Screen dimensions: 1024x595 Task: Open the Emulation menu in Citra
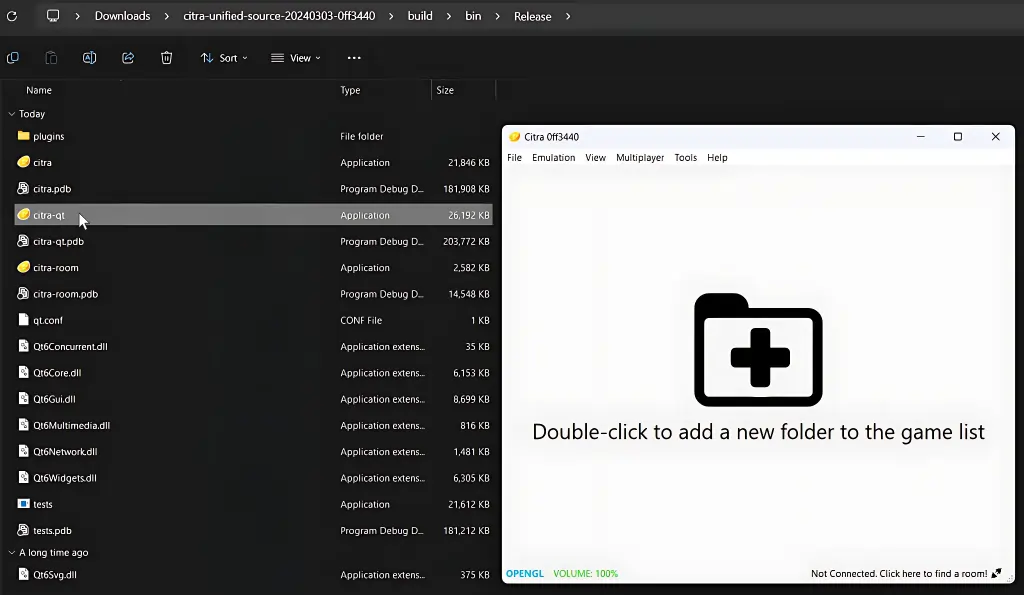553,158
